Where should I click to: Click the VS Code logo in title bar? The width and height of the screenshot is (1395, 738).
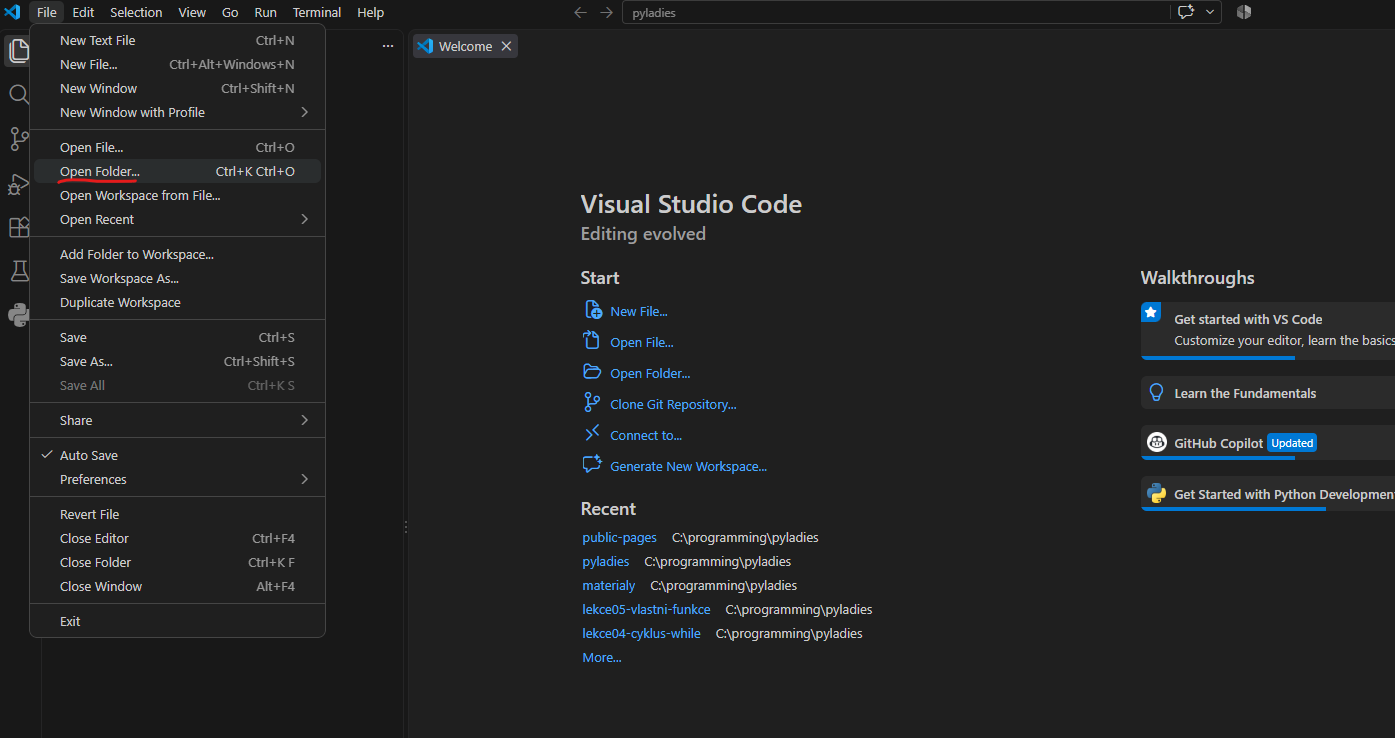pos(12,12)
